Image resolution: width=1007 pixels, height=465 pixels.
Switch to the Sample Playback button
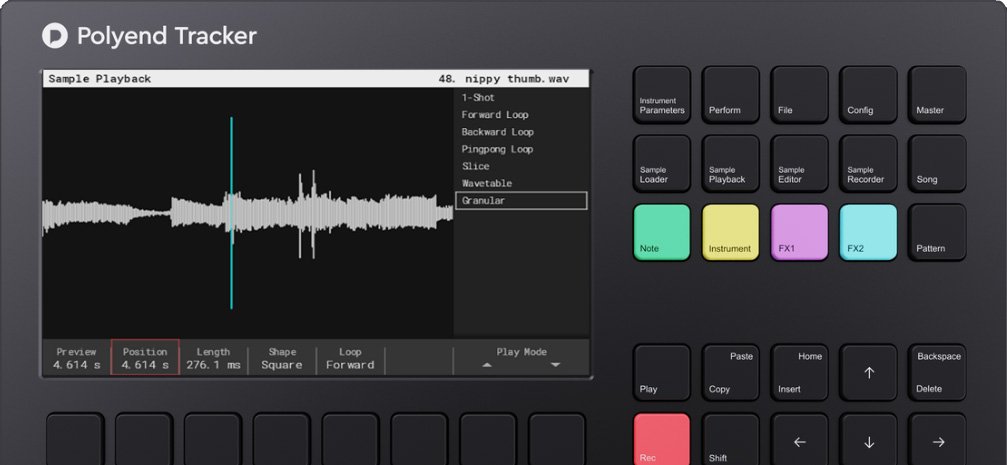(731, 163)
